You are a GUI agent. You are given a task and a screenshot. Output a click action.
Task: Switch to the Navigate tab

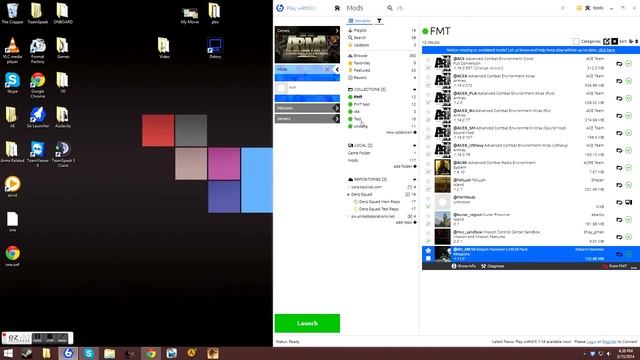(360, 21)
